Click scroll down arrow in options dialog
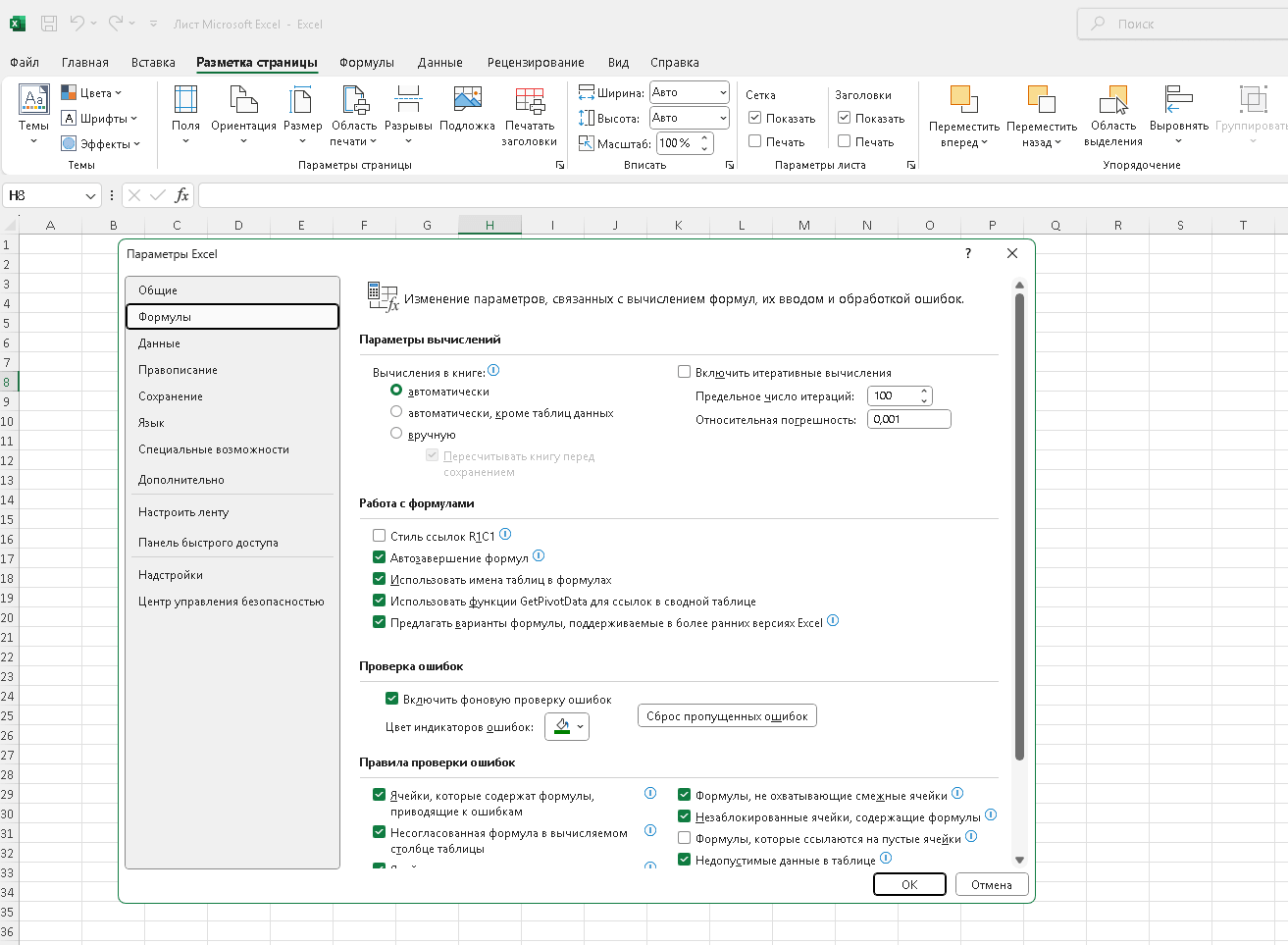The image size is (1288, 945). [x=1019, y=860]
